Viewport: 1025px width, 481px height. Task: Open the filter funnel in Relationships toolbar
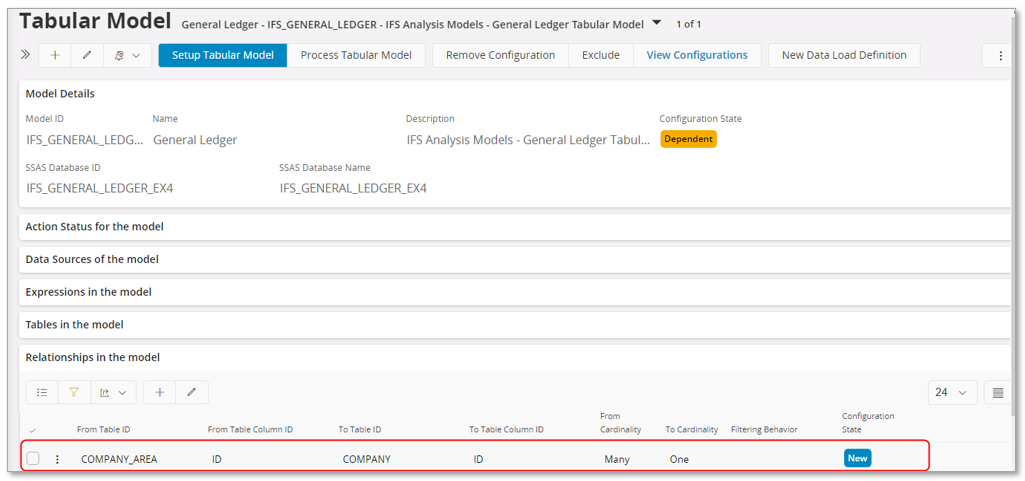point(74,392)
